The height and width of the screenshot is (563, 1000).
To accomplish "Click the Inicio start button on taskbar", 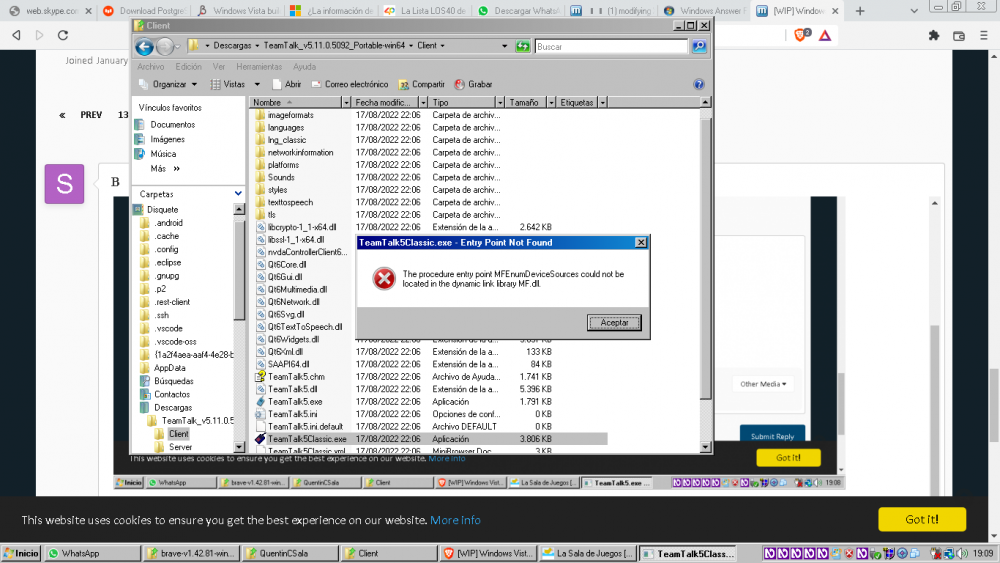I will (21, 553).
